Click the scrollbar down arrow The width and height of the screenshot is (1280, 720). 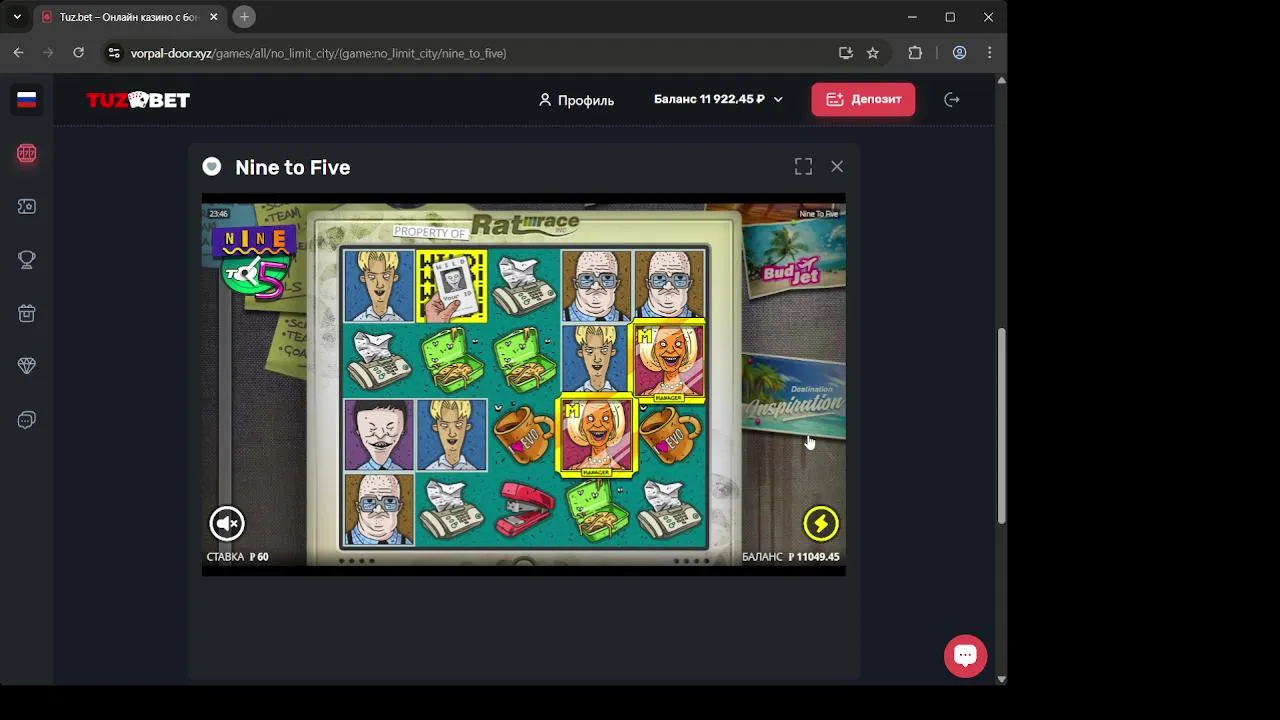tap(1001, 679)
